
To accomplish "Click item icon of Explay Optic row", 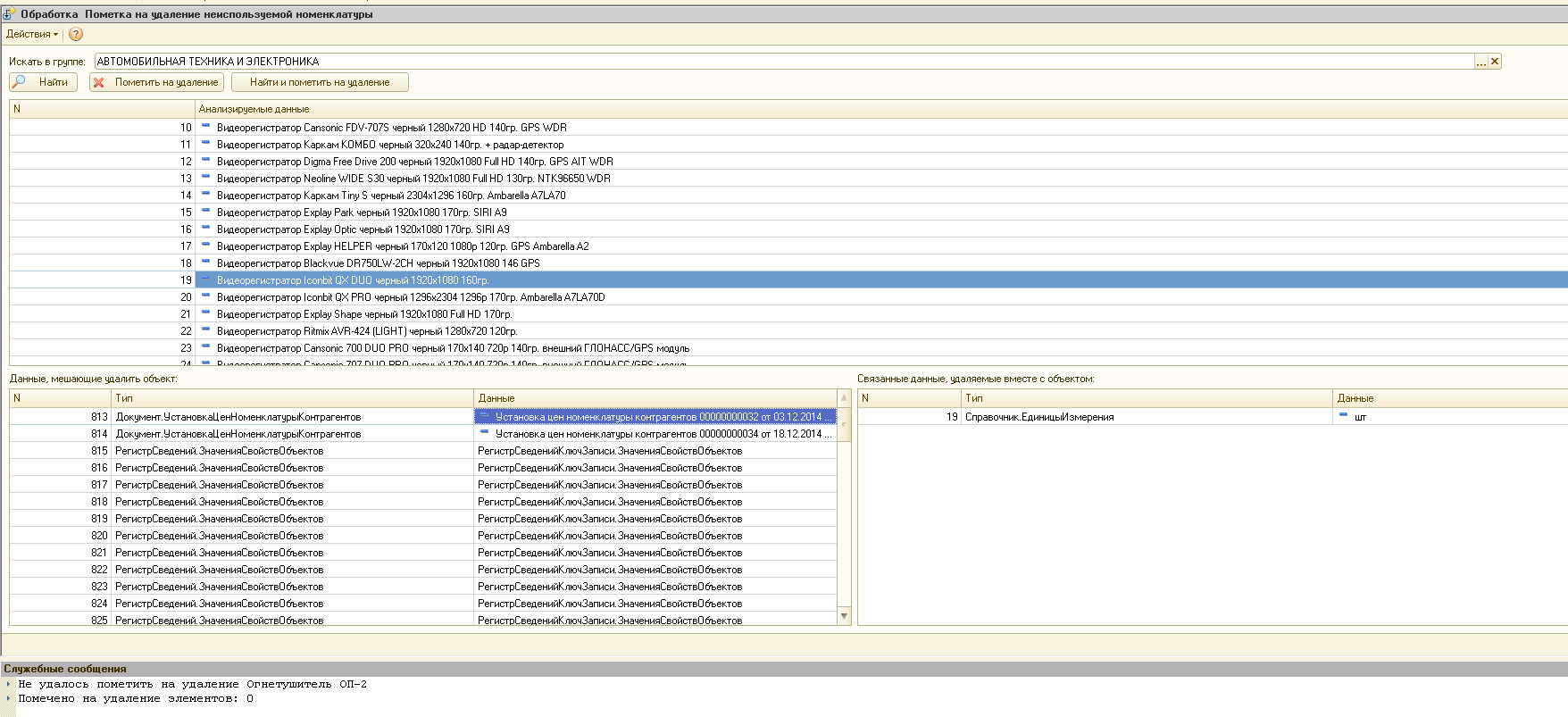I will 205,229.
